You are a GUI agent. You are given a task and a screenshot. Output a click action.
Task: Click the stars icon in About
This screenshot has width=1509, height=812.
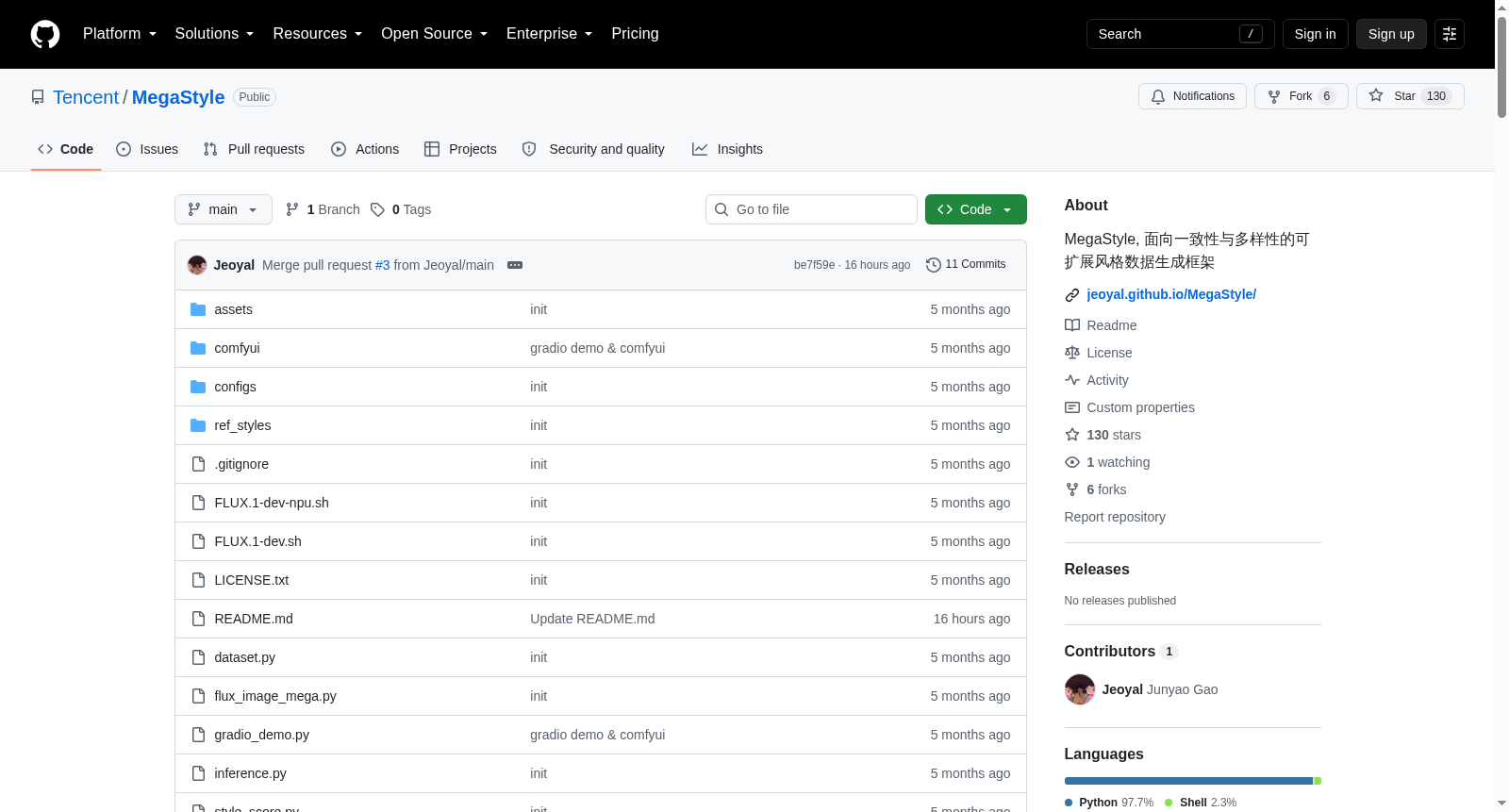[1072, 435]
